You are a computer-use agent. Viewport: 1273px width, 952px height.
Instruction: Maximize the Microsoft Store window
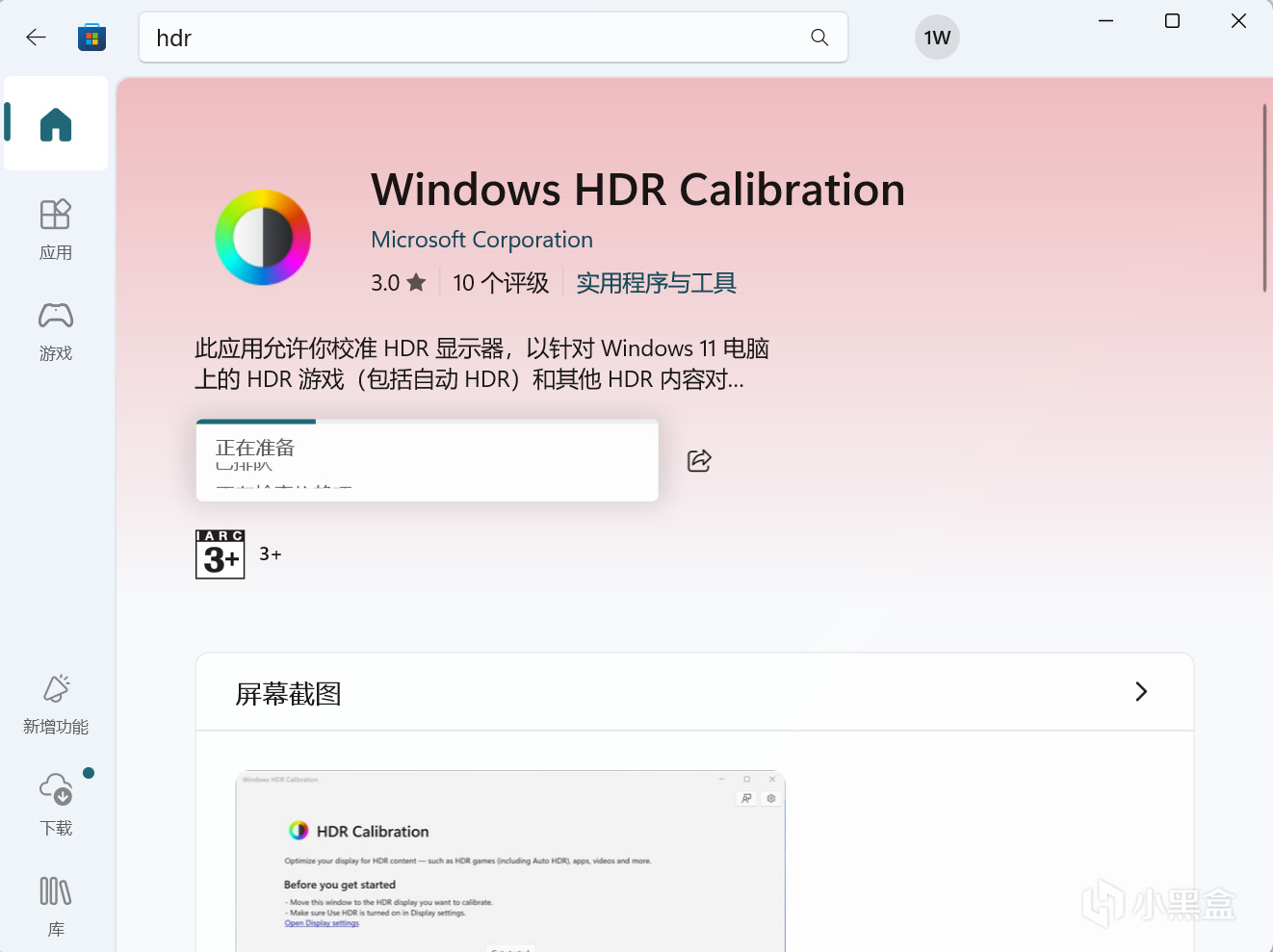1173,21
